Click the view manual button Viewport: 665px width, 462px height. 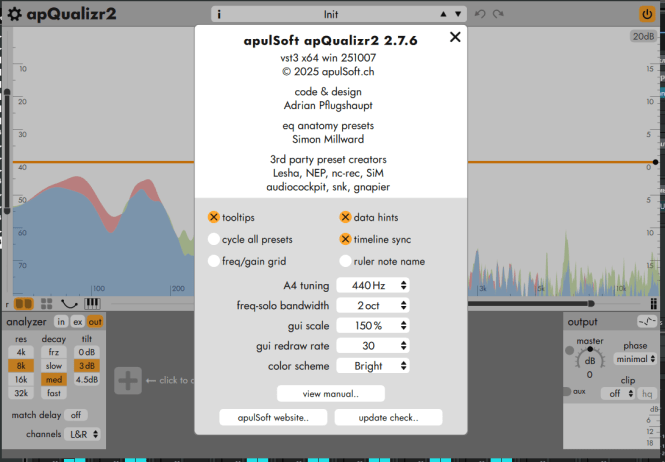[x=331, y=393]
